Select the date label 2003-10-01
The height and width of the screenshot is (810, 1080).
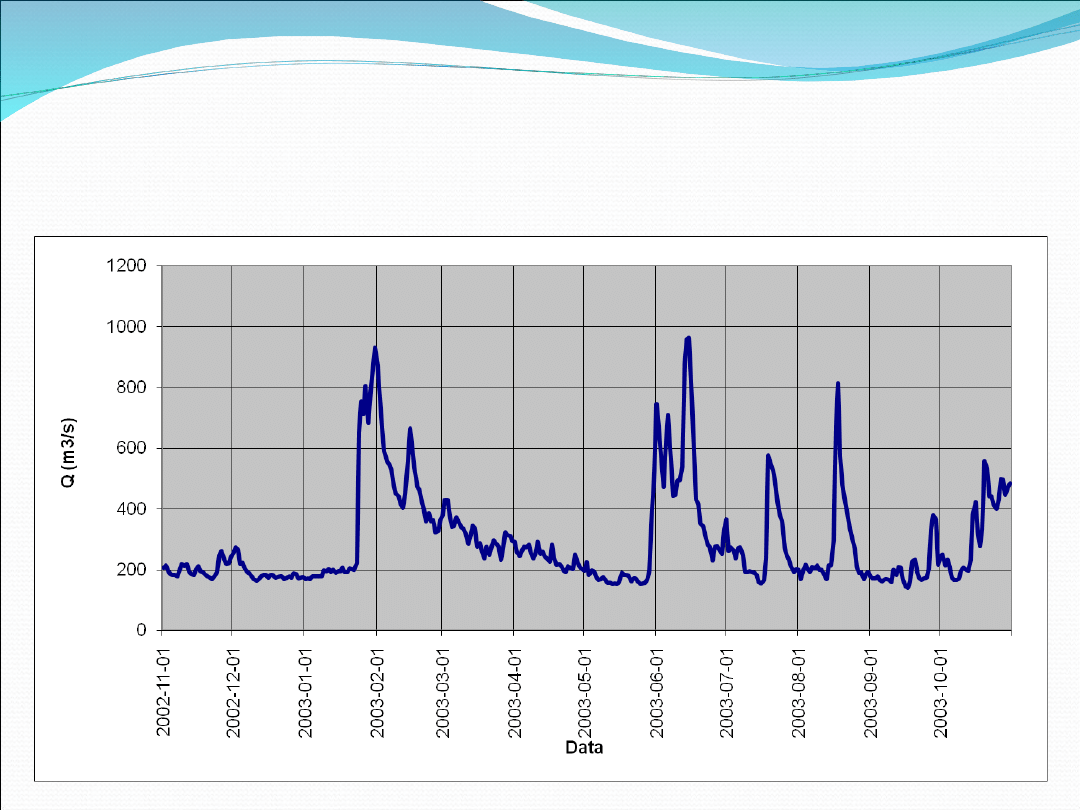[940, 692]
